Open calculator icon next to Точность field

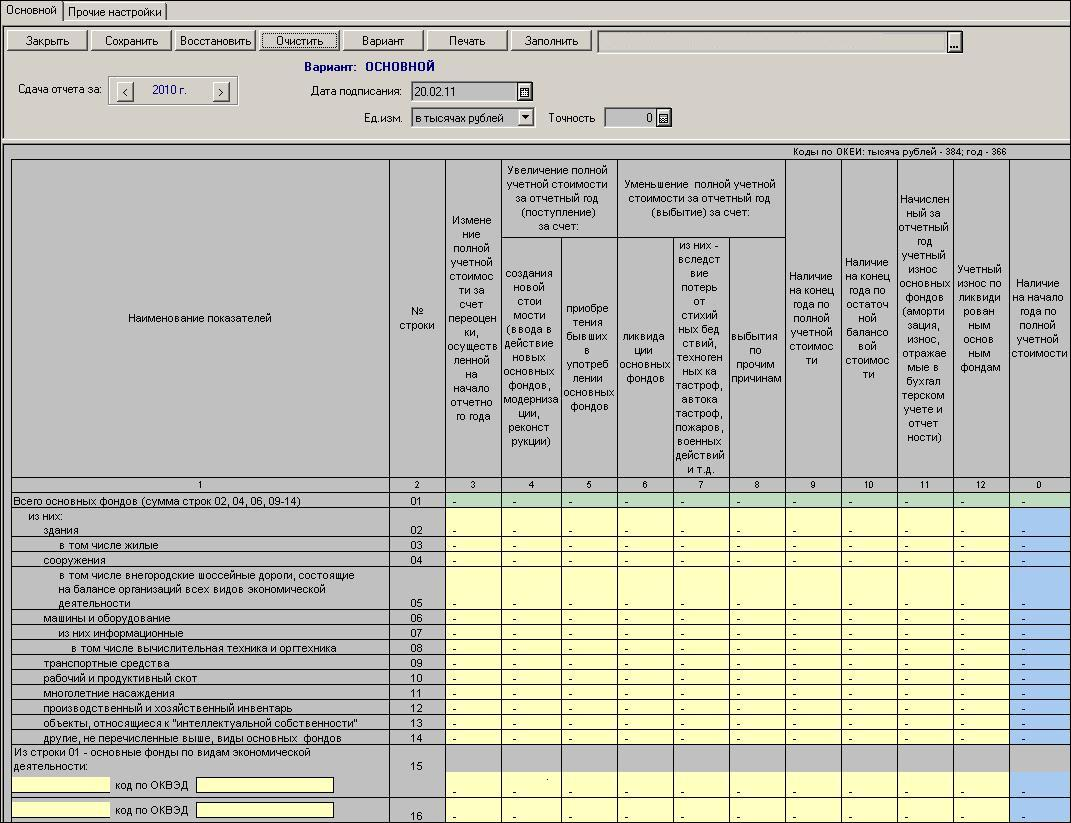[x=663, y=118]
